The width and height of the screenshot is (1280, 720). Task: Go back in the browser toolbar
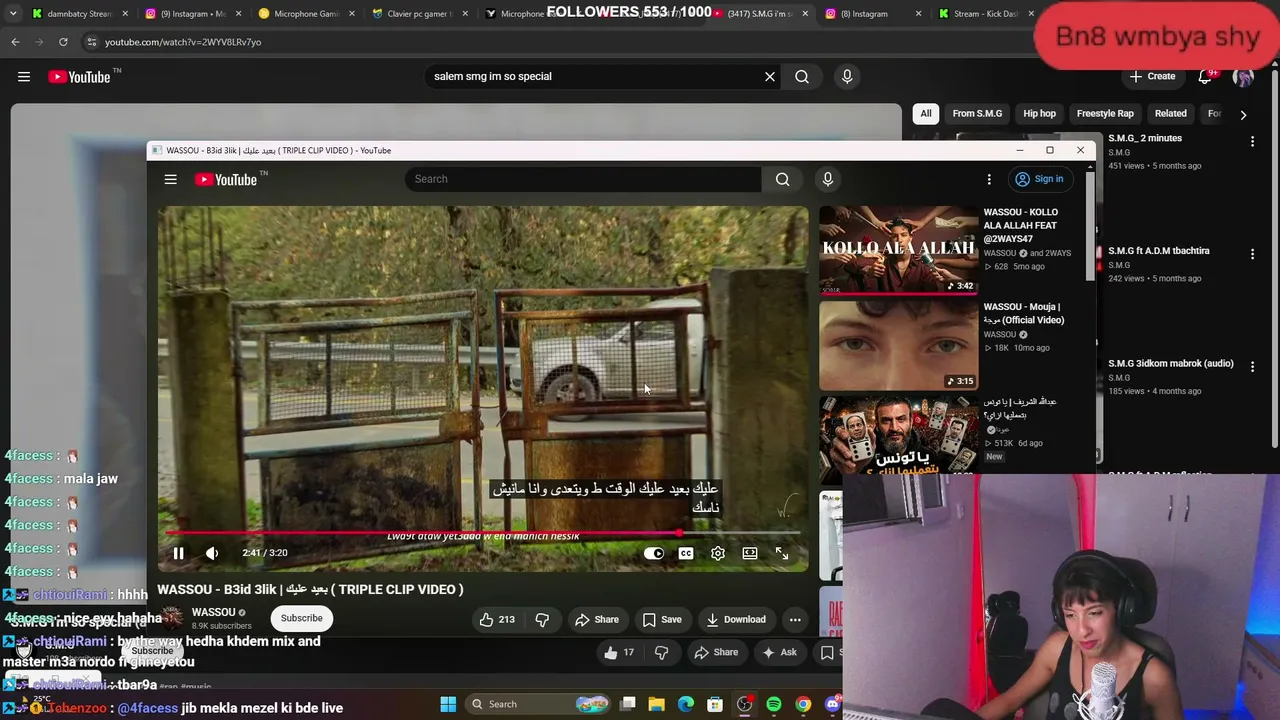(15, 42)
